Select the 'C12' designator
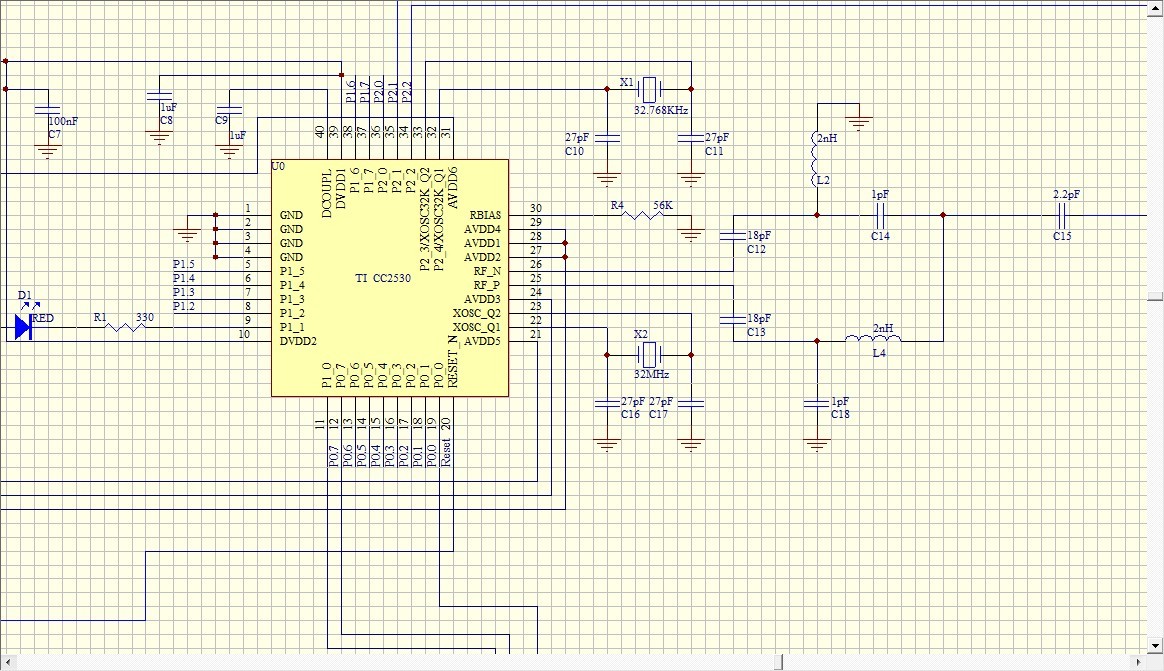Screen dimensions: 1164x671 click(756, 249)
